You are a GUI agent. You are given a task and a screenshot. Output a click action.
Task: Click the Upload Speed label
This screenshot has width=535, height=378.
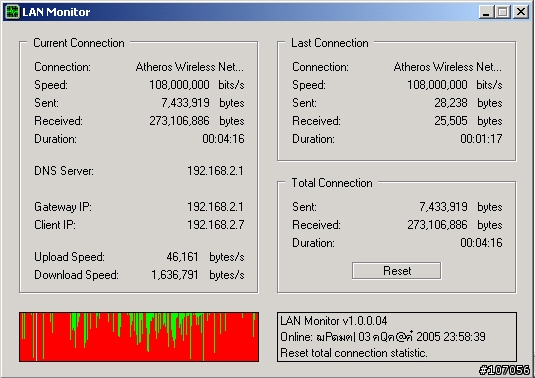tap(69, 257)
